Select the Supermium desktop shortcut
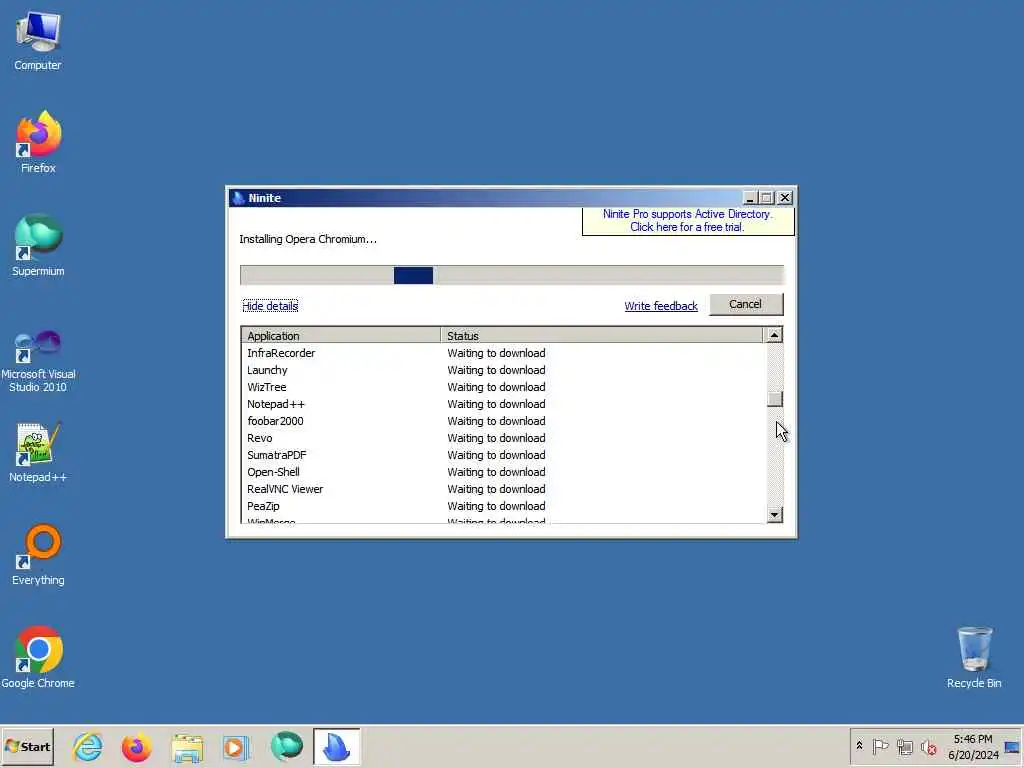Viewport: 1024px width, 768px height. point(38,245)
